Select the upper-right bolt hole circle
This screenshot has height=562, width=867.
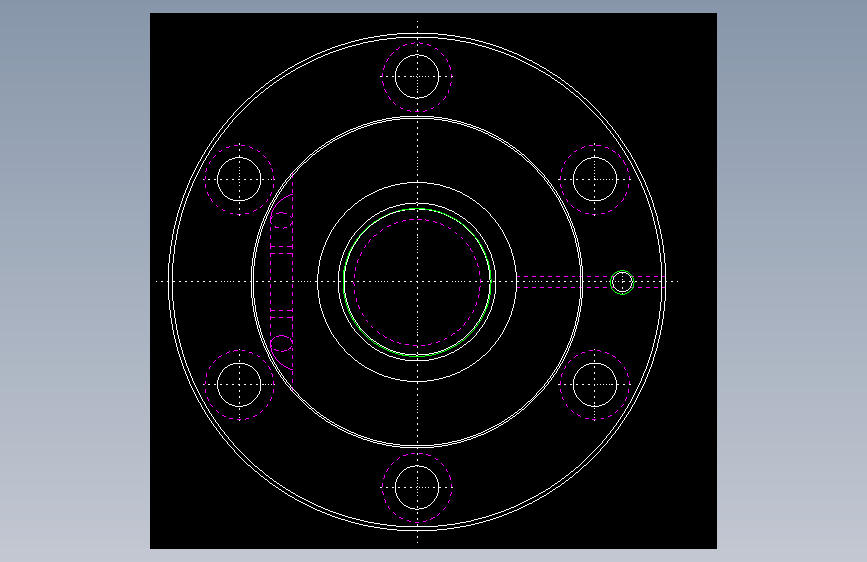click(x=595, y=179)
